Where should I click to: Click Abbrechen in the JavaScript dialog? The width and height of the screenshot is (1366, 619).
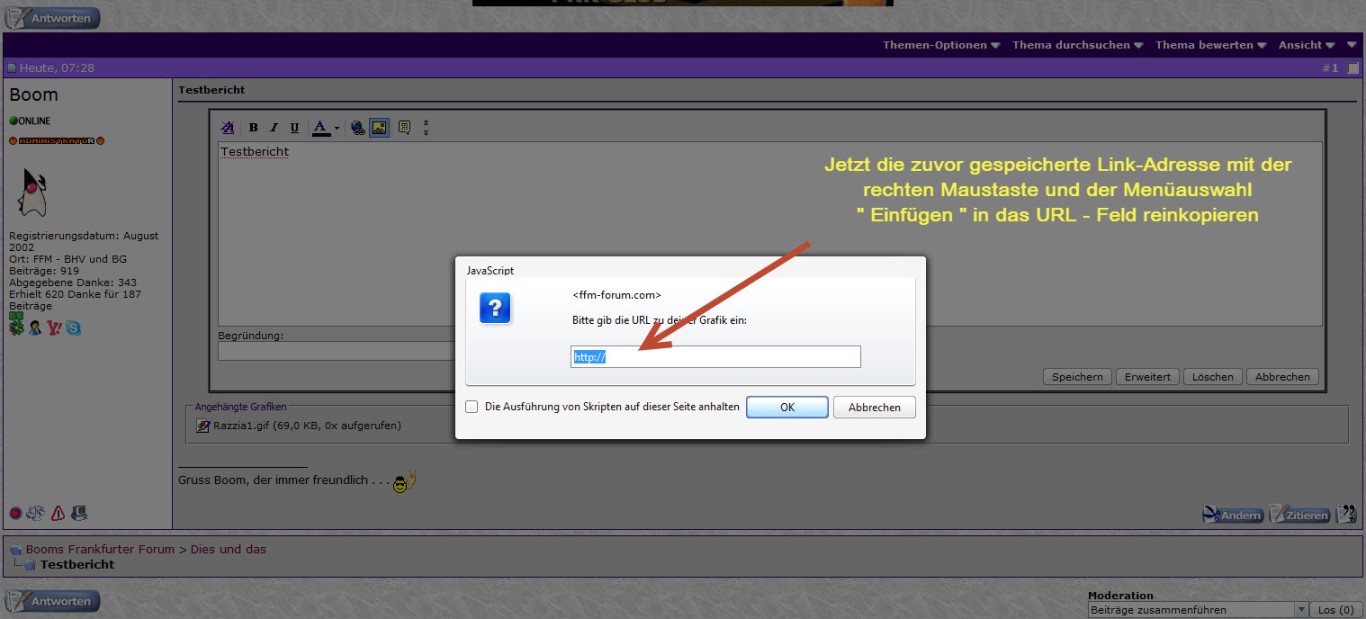[874, 407]
